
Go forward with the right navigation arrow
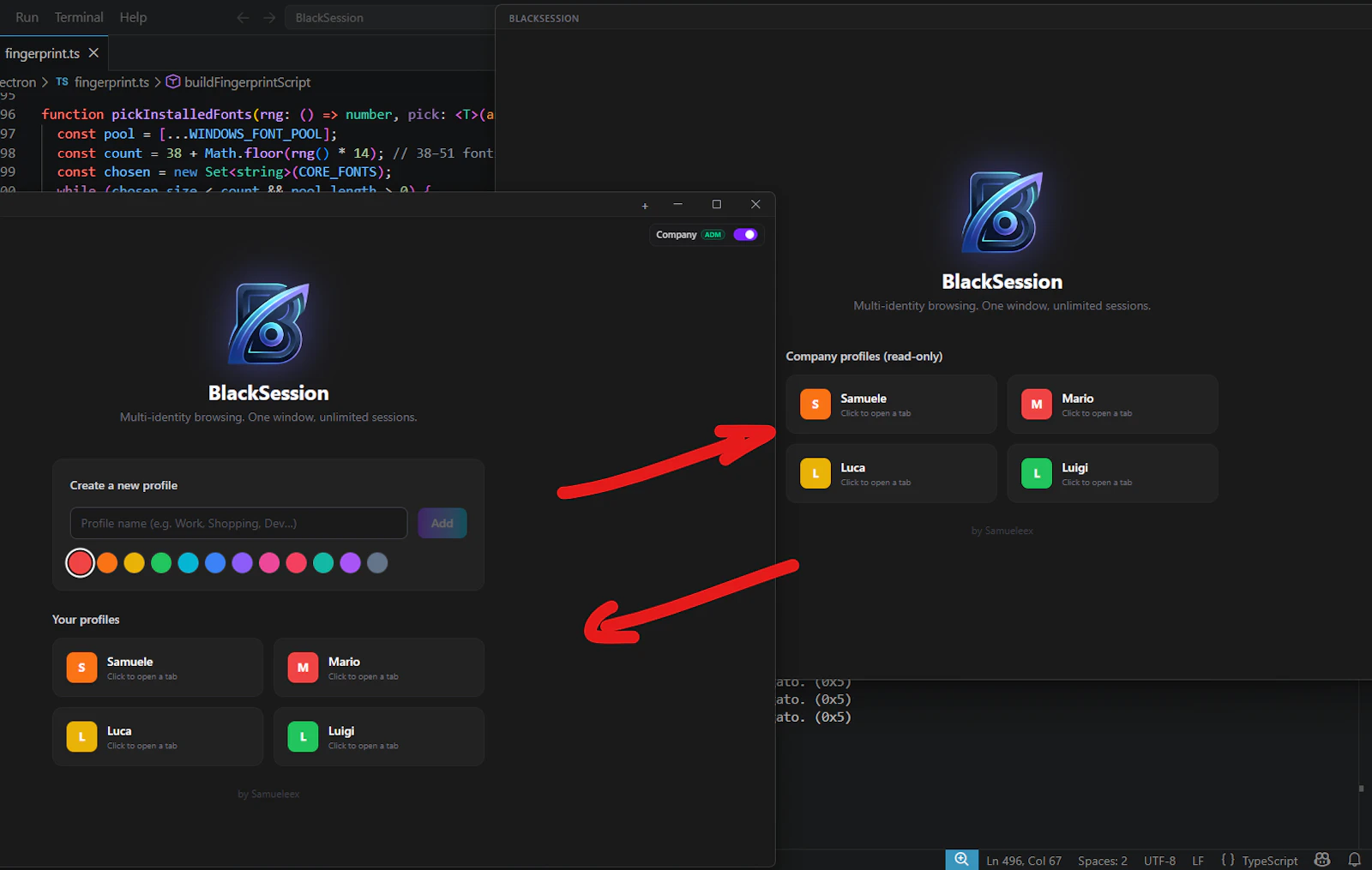(269, 17)
